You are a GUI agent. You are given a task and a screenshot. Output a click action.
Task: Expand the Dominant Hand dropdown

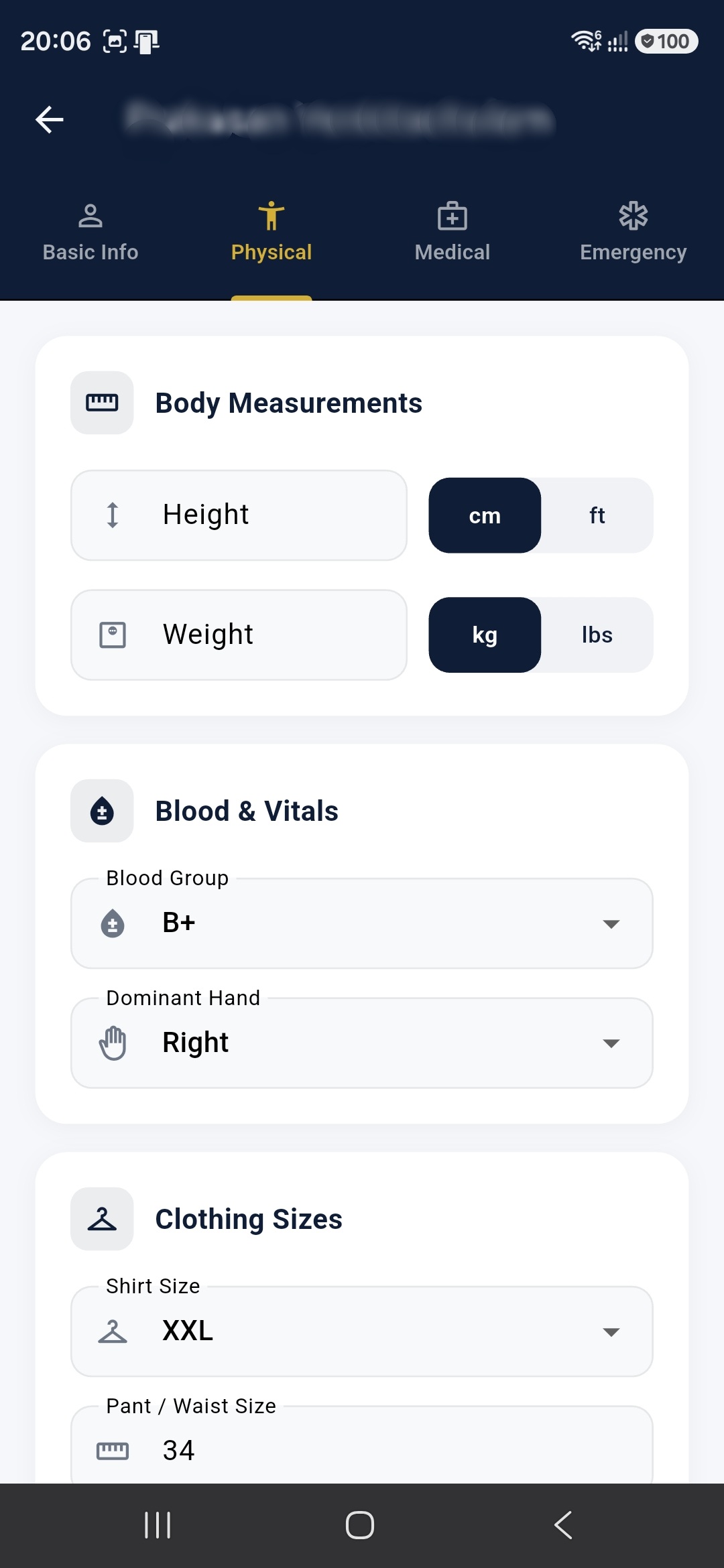pos(362,1043)
